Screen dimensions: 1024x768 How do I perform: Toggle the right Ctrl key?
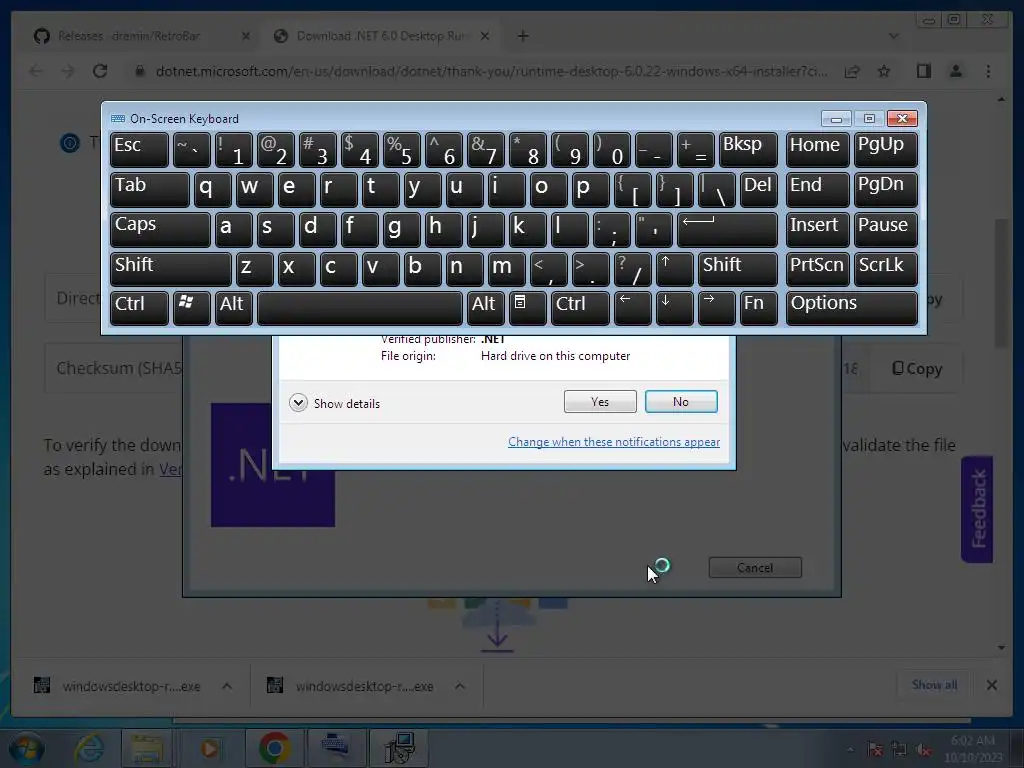point(580,308)
